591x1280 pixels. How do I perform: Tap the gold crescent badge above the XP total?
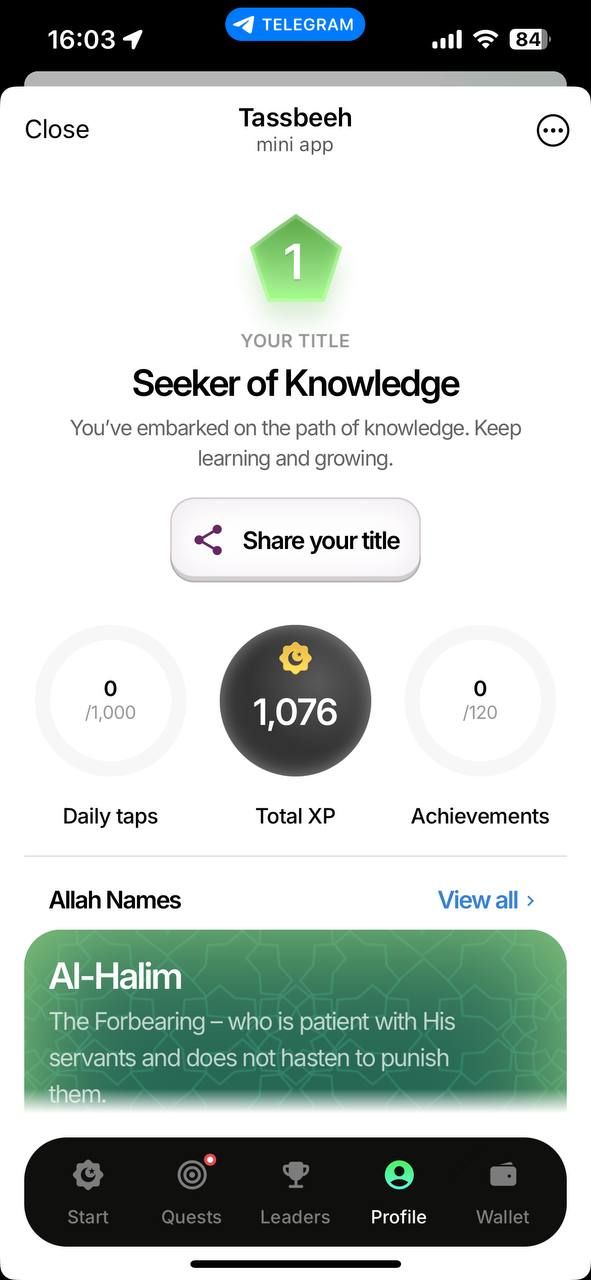(295, 658)
